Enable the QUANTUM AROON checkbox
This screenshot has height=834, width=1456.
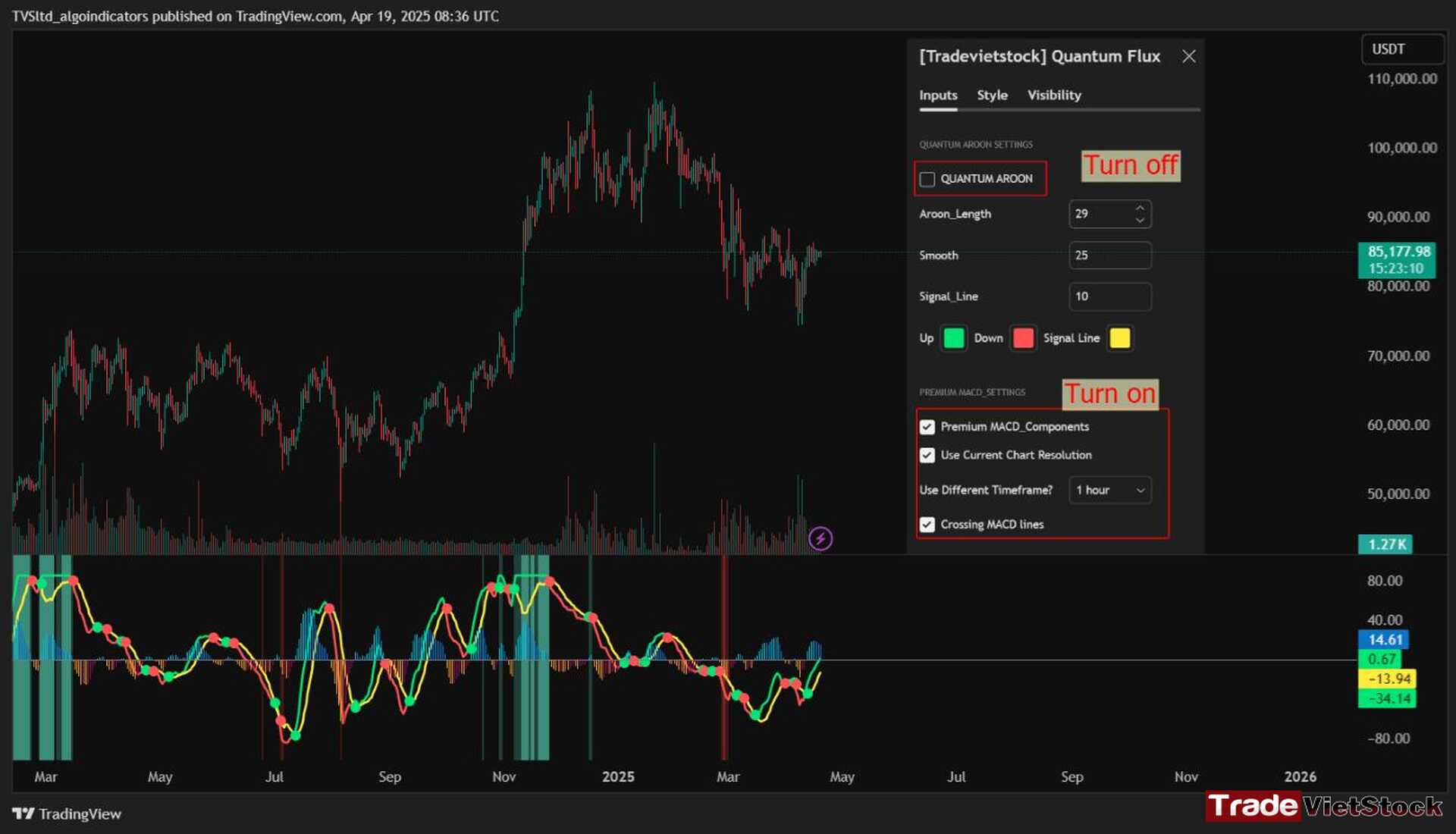pyautogui.click(x=927, y=179)
